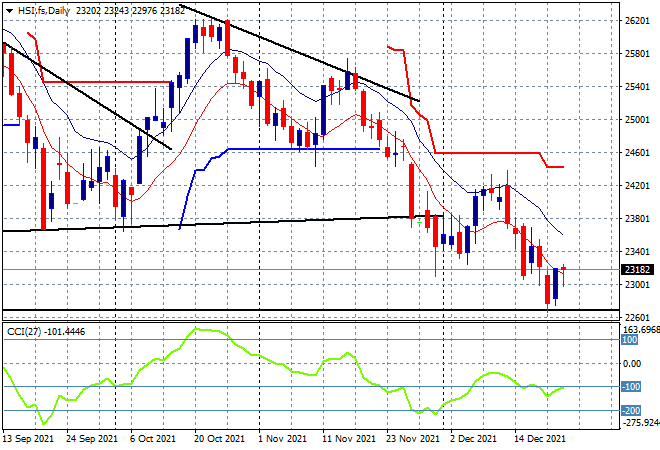The height and width of the screenshot is (450, 660).
Task: Select the descending black trendline from October high
Action: (x=299, y=53)
